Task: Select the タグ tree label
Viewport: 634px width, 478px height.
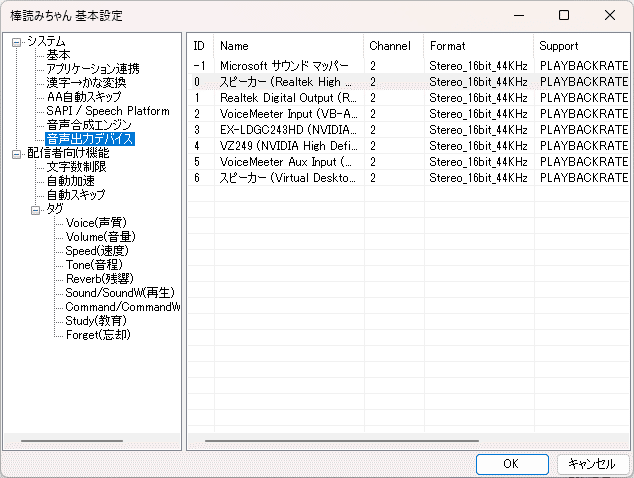Action: [x=55, y=209]
